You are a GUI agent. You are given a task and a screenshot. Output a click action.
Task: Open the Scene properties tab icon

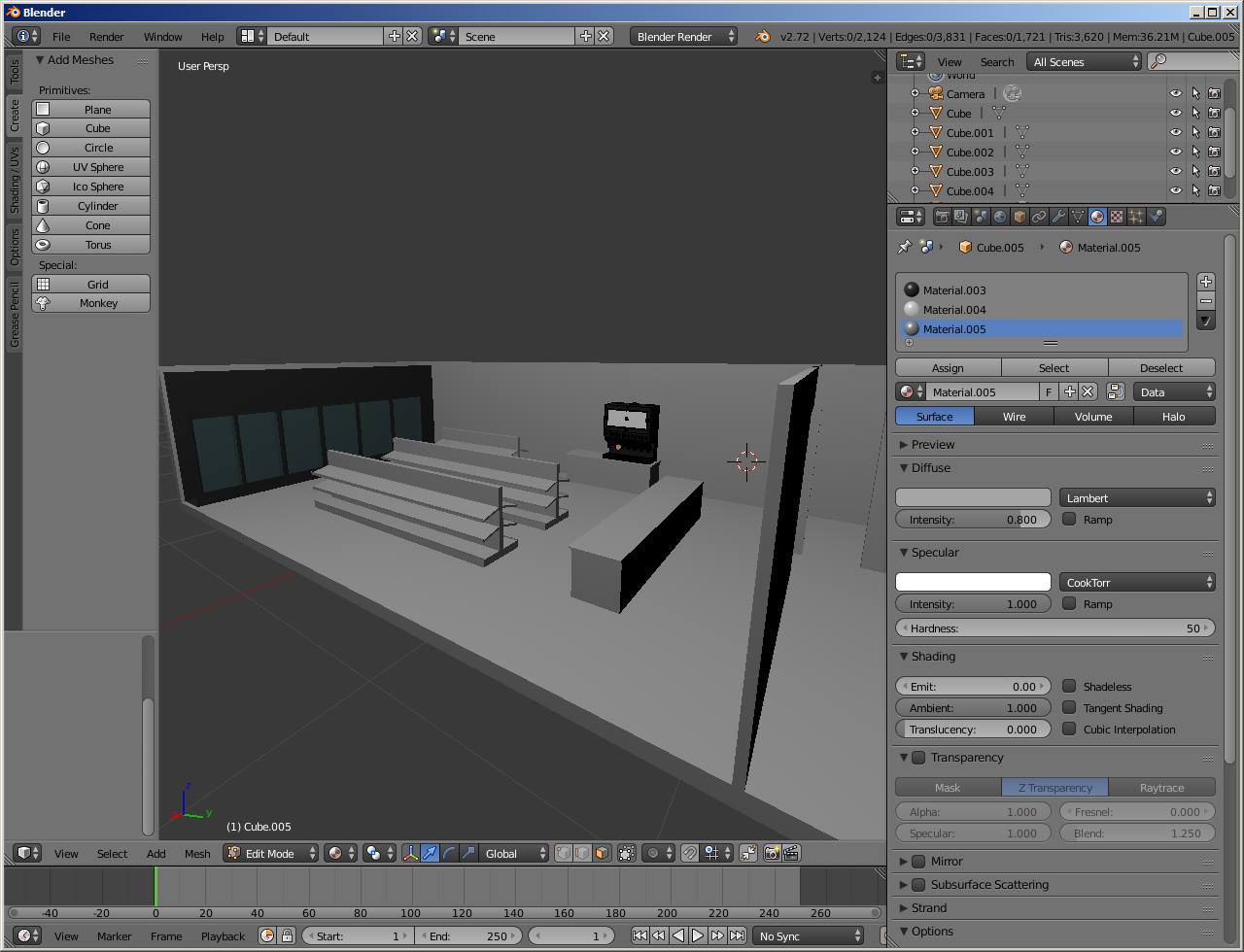[981, 217]
